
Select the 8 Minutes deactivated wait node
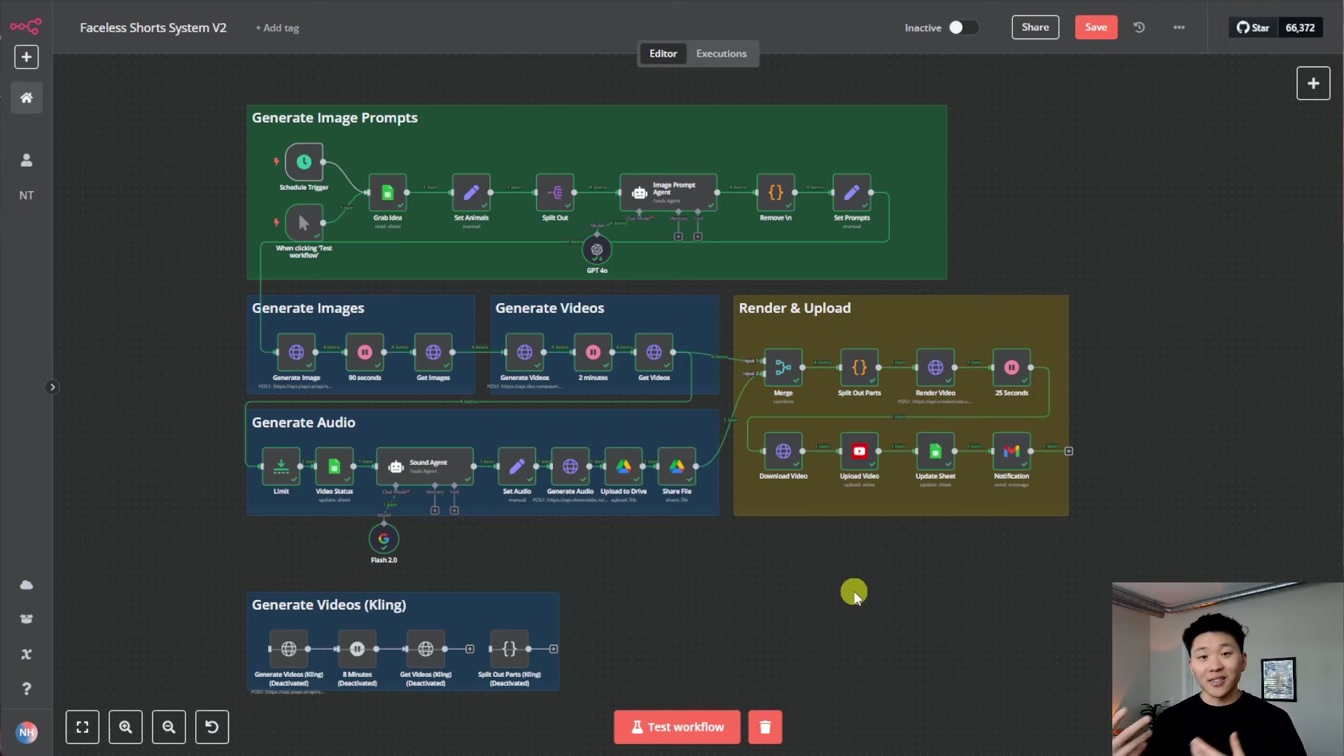[357, 649]
